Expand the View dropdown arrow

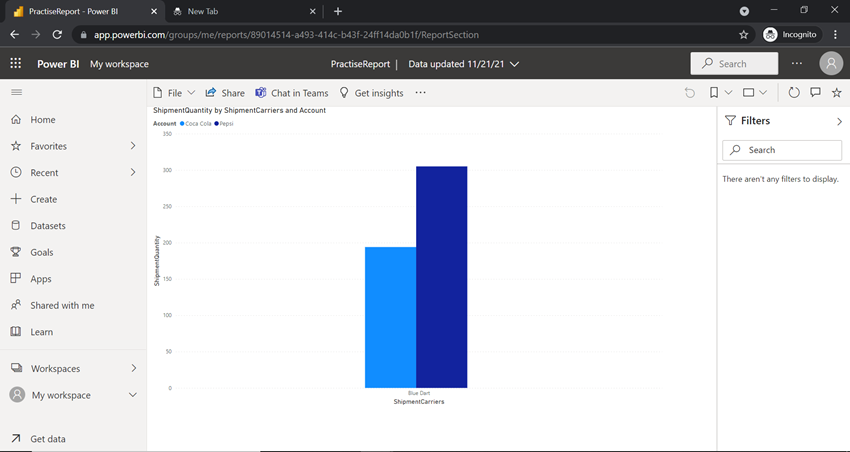coord(763,93)
